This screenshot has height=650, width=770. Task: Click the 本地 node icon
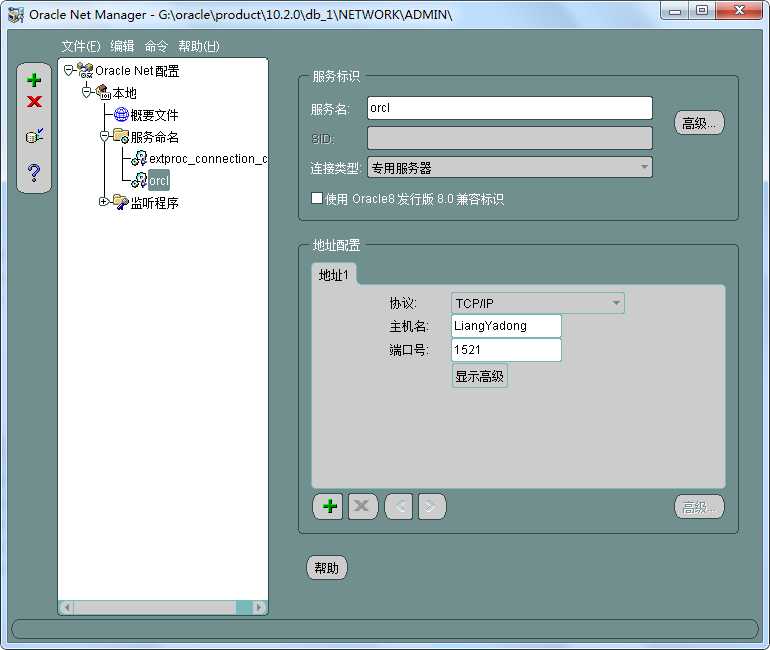tap(103, 92)
